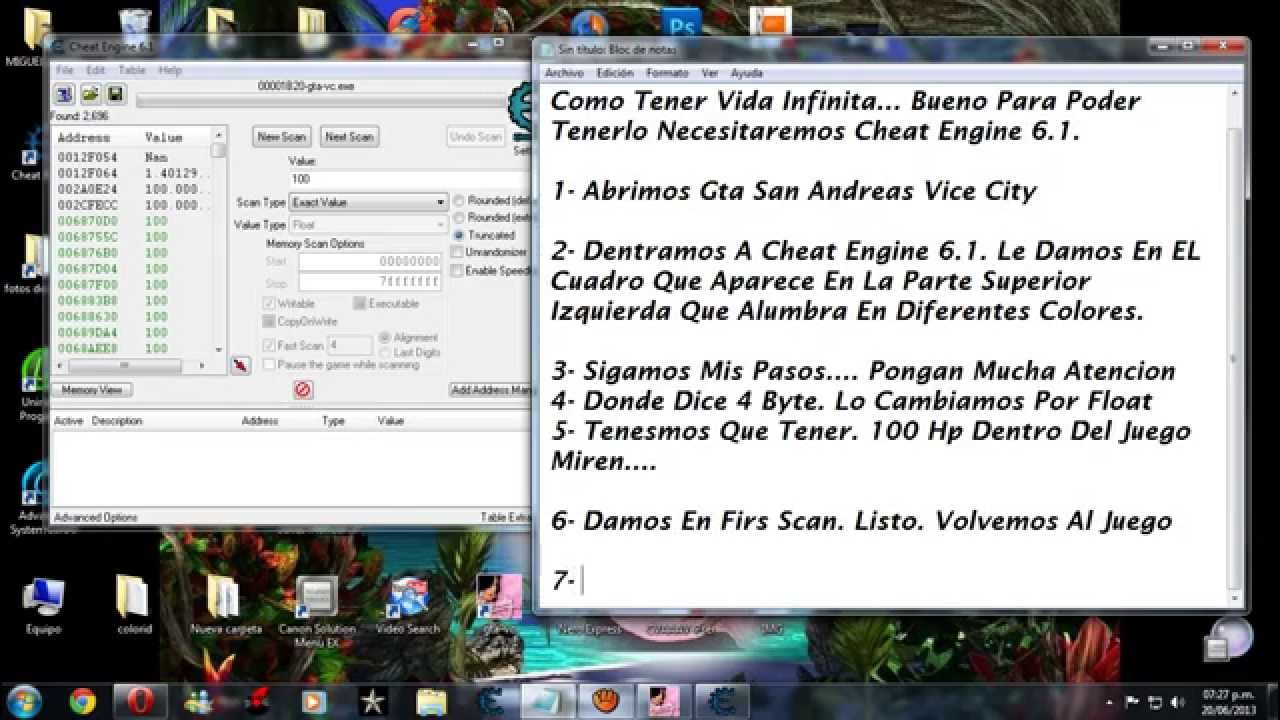Open the Edit menu in Cheat Engine
This screenshot has width=1280, height=720.
pos(95,70)
